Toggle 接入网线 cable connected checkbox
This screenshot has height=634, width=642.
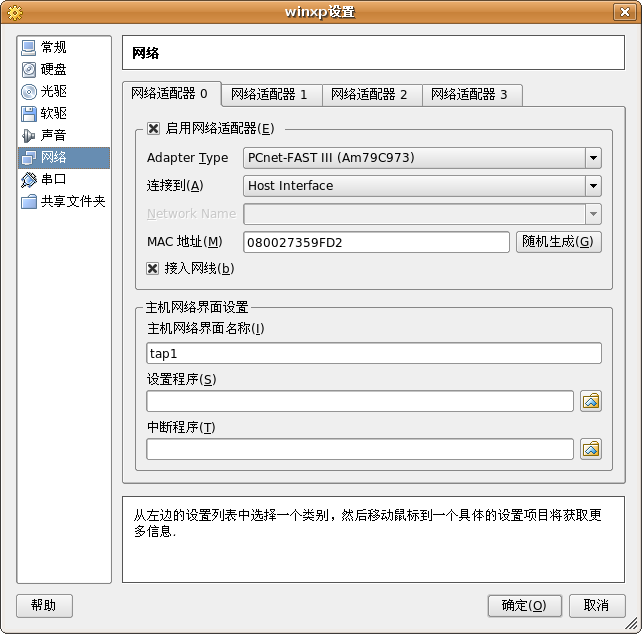(152, 269)
